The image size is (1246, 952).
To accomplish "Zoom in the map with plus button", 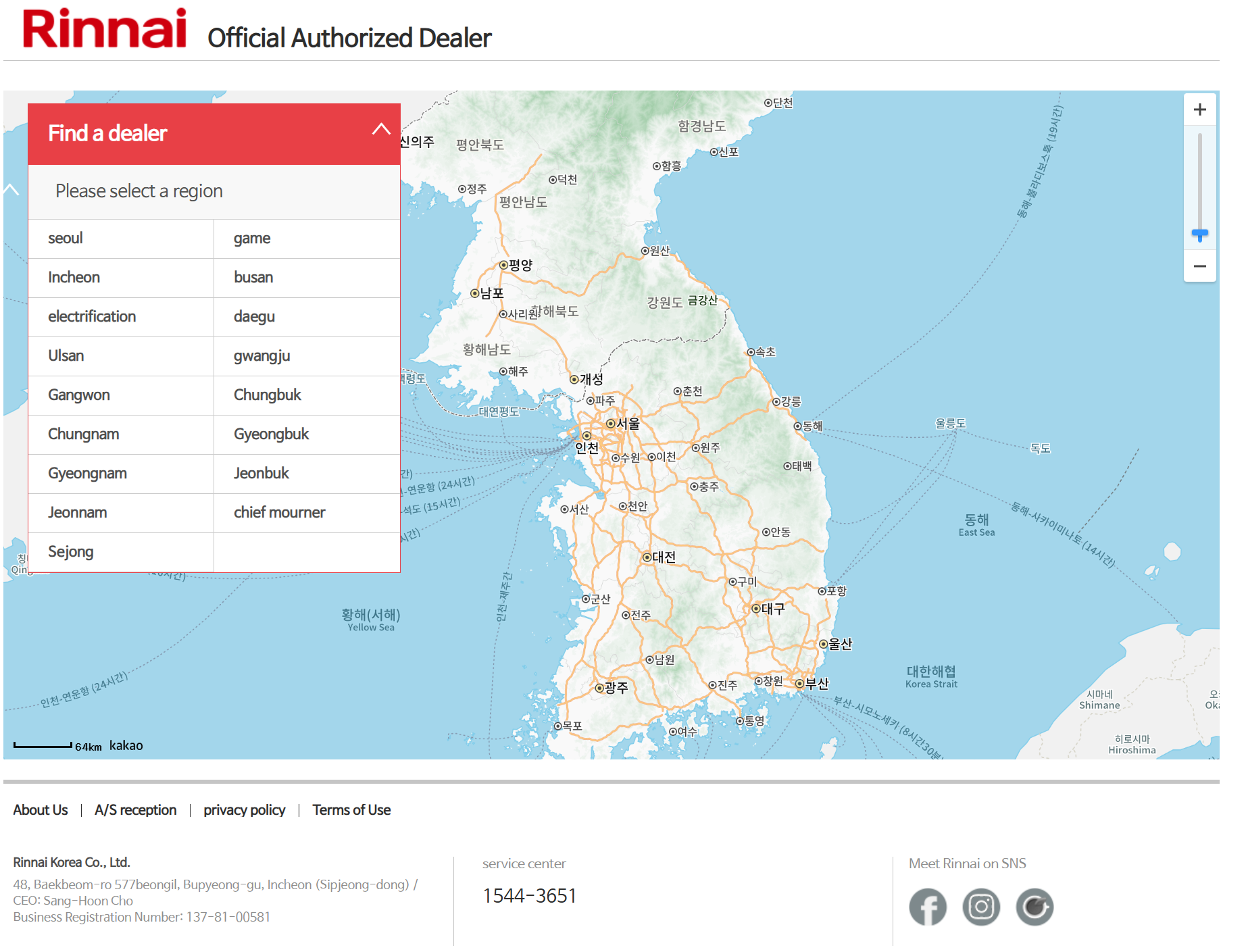I will [x=1199, y=109].
